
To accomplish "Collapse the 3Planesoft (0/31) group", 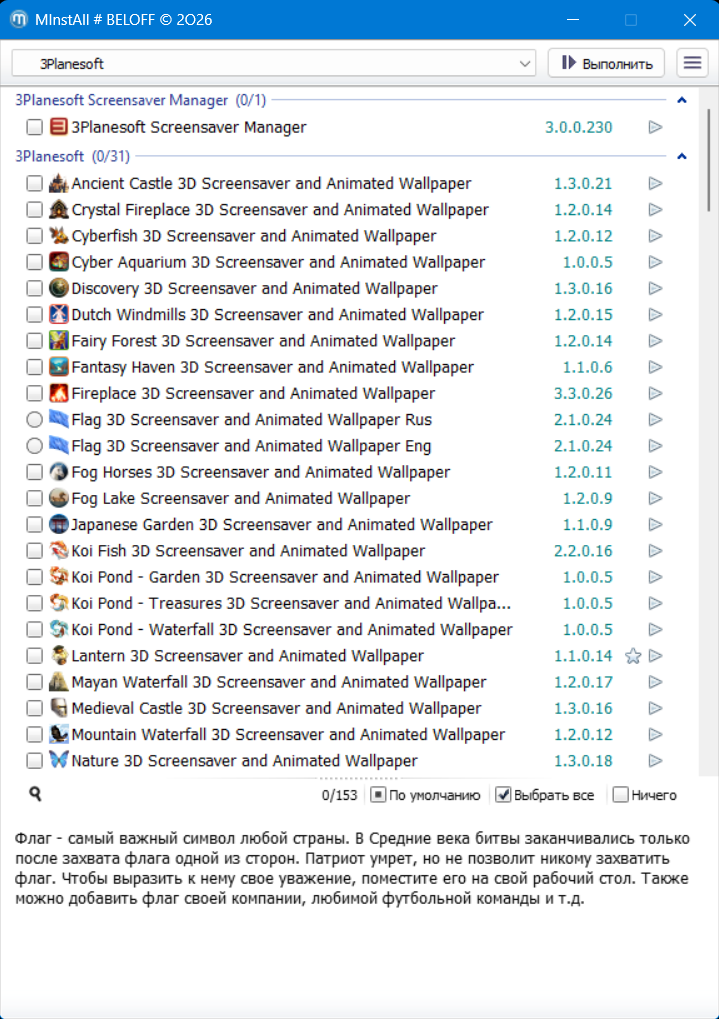I will click(x=682, y=156).
